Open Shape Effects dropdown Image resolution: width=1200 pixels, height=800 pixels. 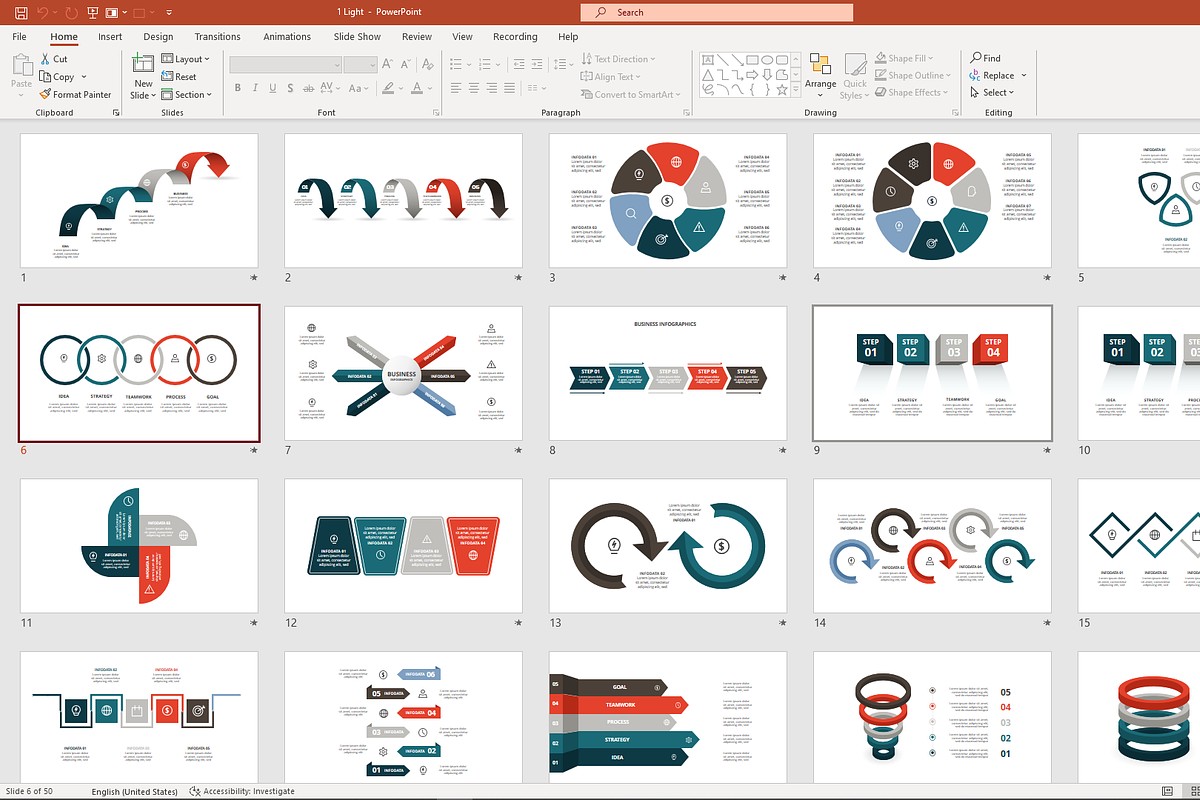point(911,93)
